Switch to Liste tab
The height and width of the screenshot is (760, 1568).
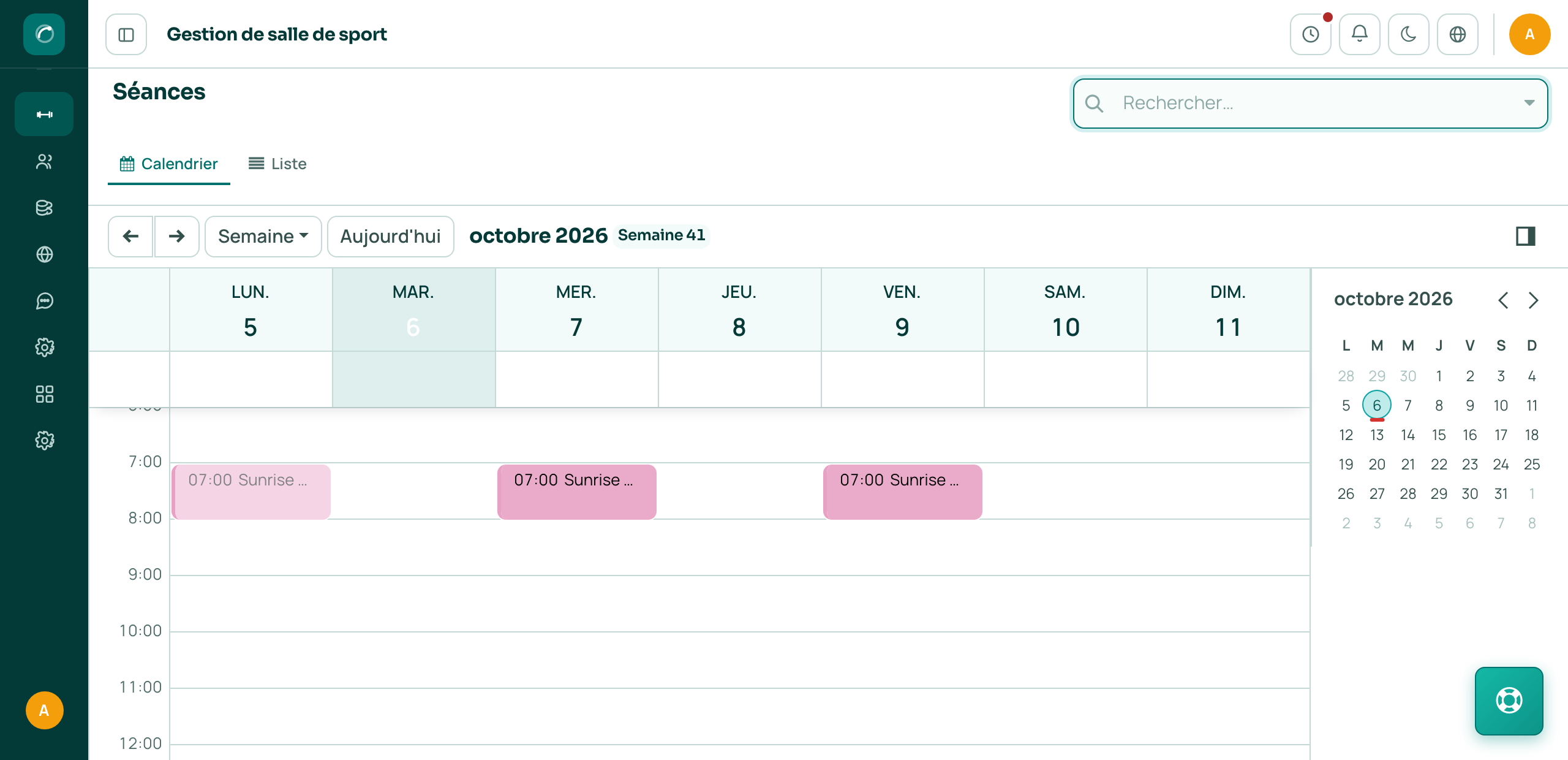click(x=277, y=164)
